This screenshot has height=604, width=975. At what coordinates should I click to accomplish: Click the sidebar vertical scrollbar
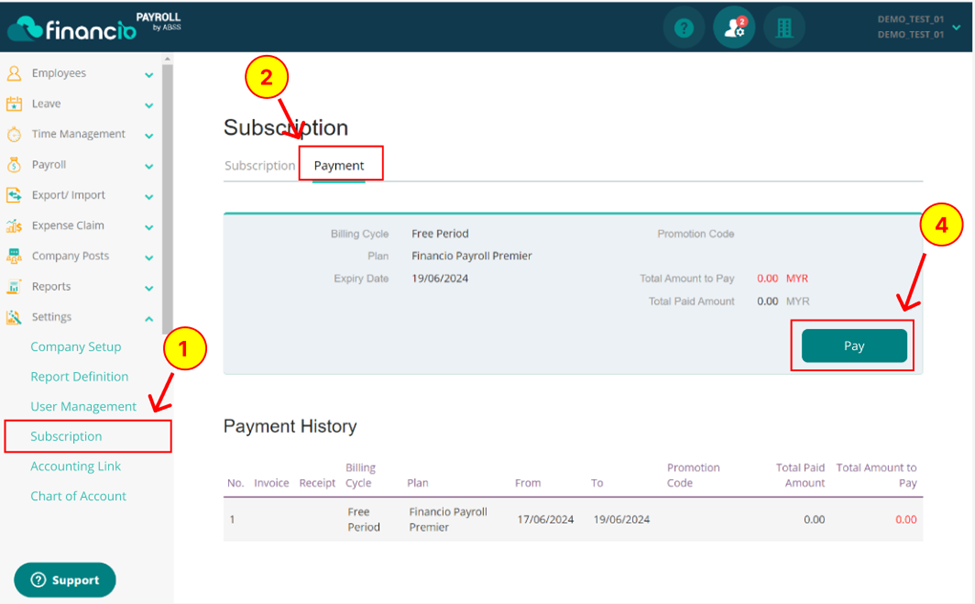click(167, 199)
